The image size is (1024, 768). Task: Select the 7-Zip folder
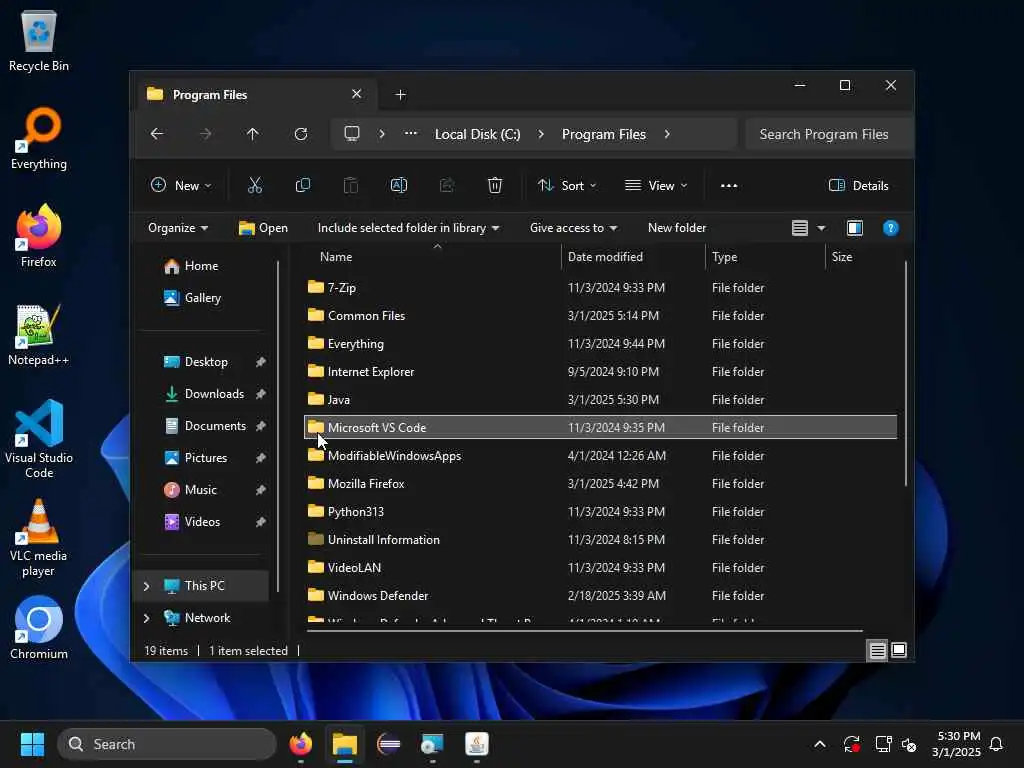pyautogui.click(x=601, y=287)
